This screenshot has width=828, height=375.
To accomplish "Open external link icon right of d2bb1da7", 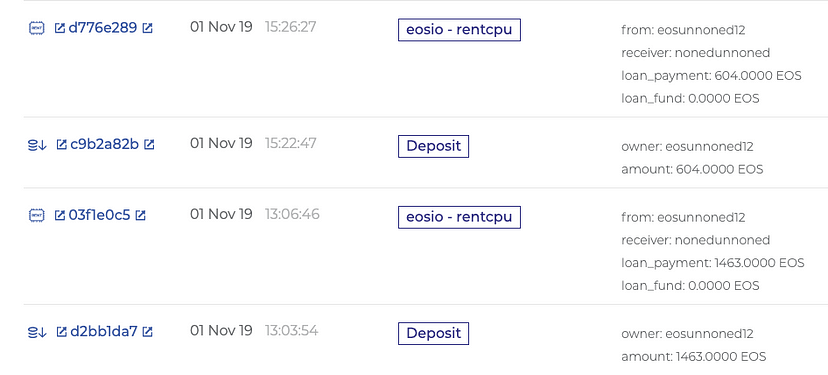I will coord(148,332).
